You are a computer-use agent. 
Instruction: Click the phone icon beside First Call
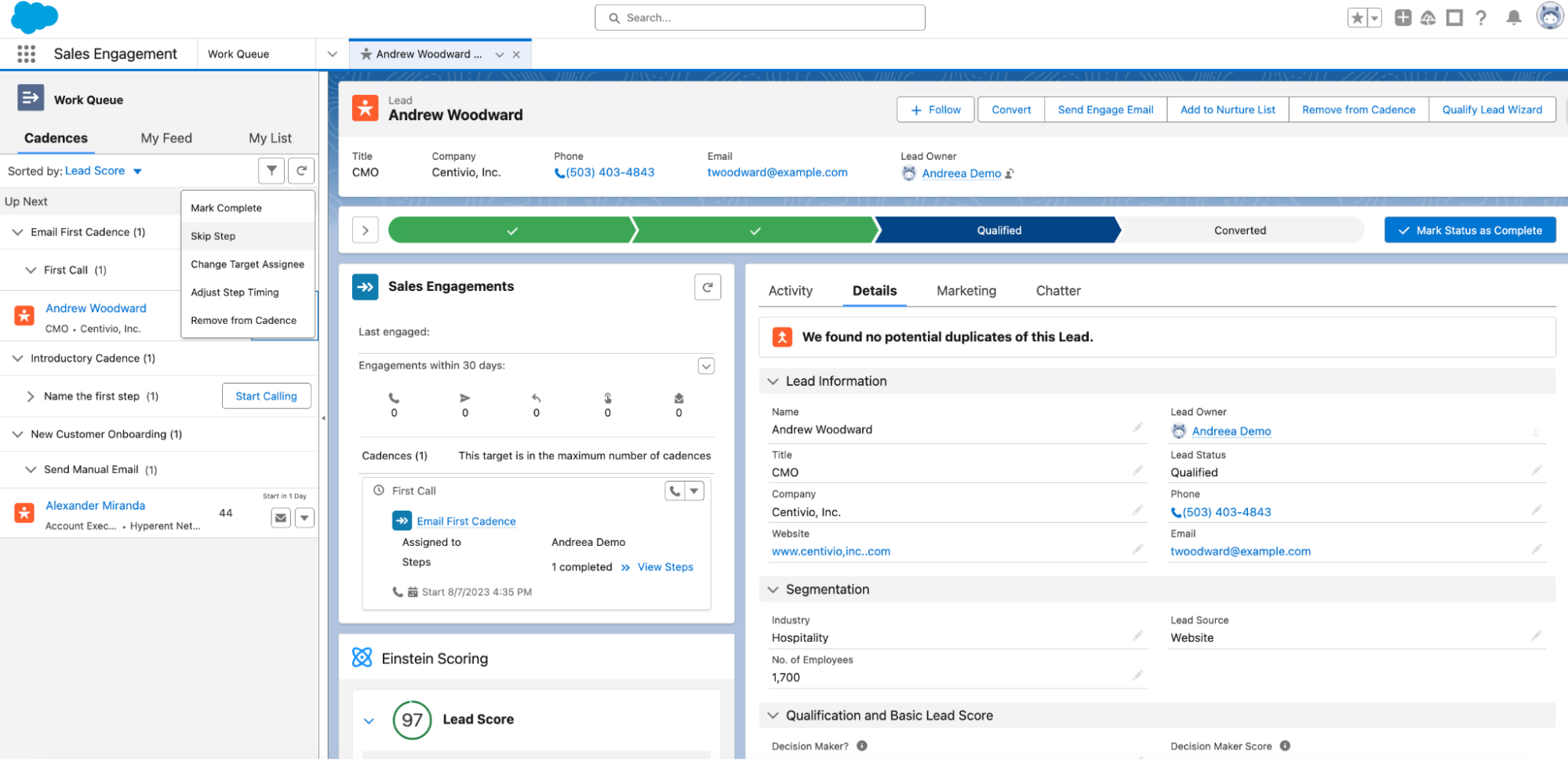pyautogui.click(x=675, y=491)
